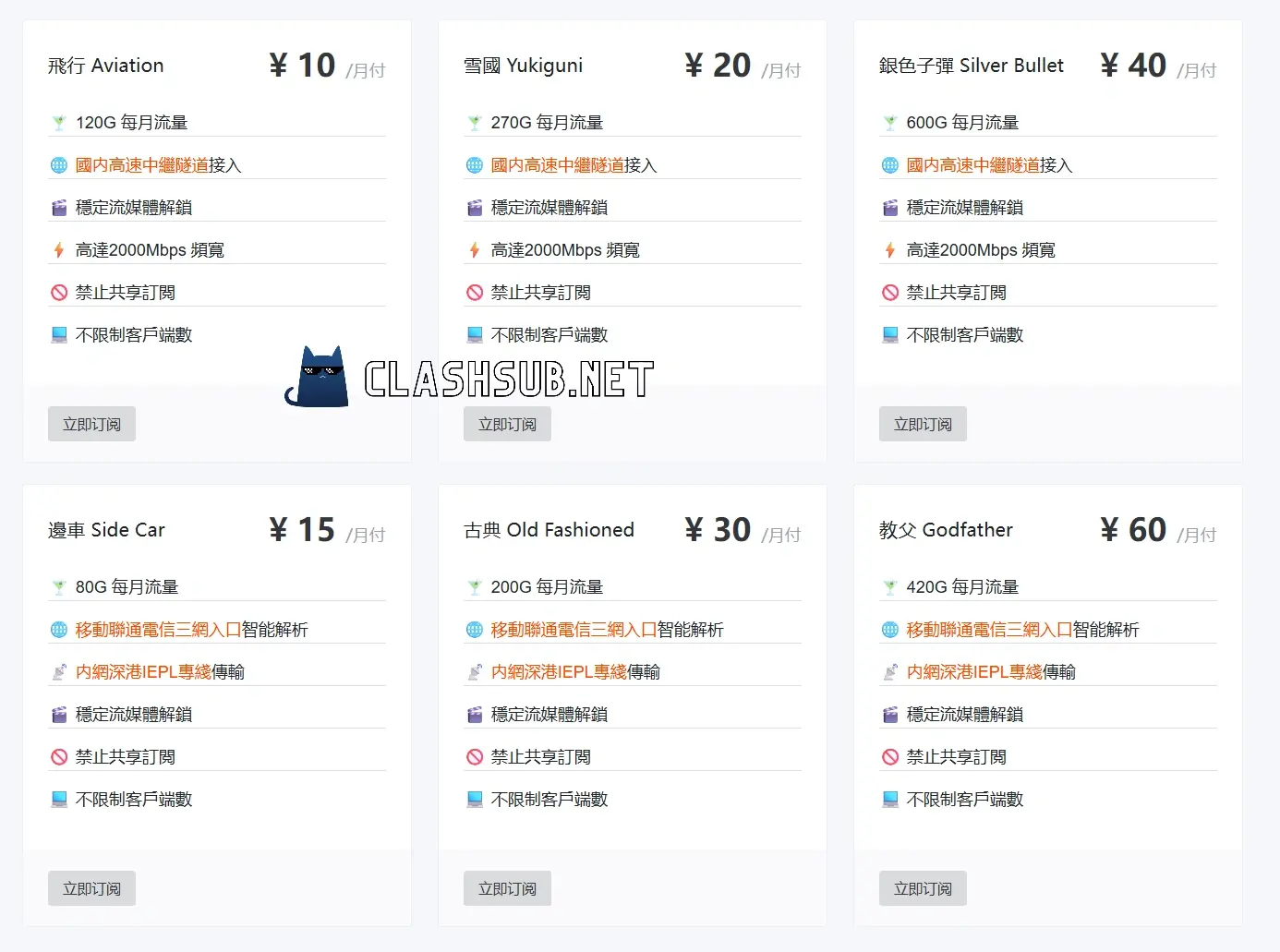The width and height of the screenshot is (1280, 952).
Task: Click the 銀色子彈 Silver Bullet plan title
Action: pyautogui.click(x=971, y=66)
